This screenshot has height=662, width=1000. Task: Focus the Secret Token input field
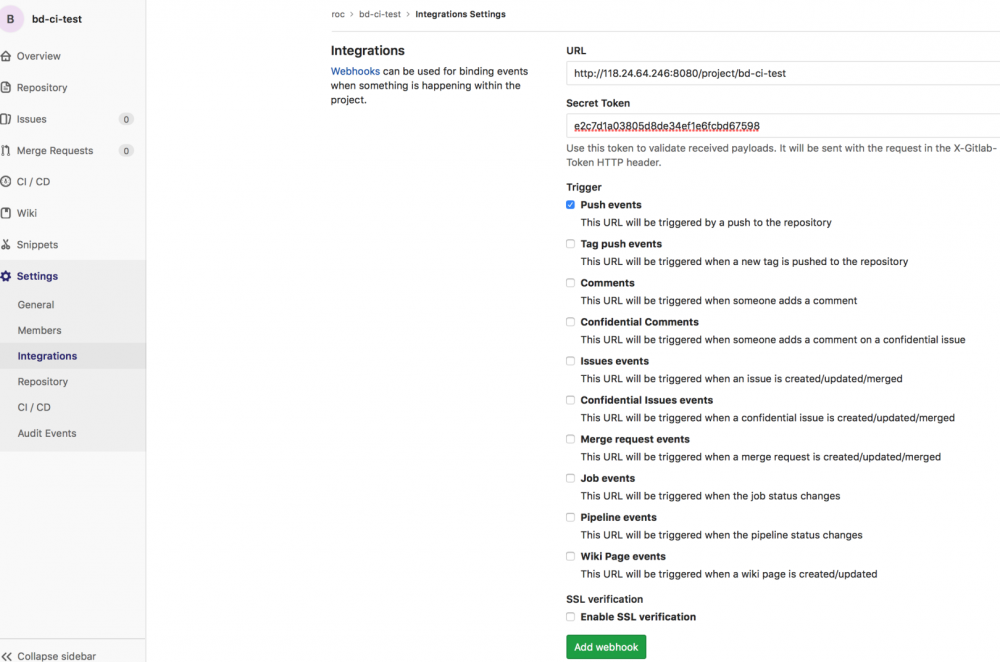780,126
